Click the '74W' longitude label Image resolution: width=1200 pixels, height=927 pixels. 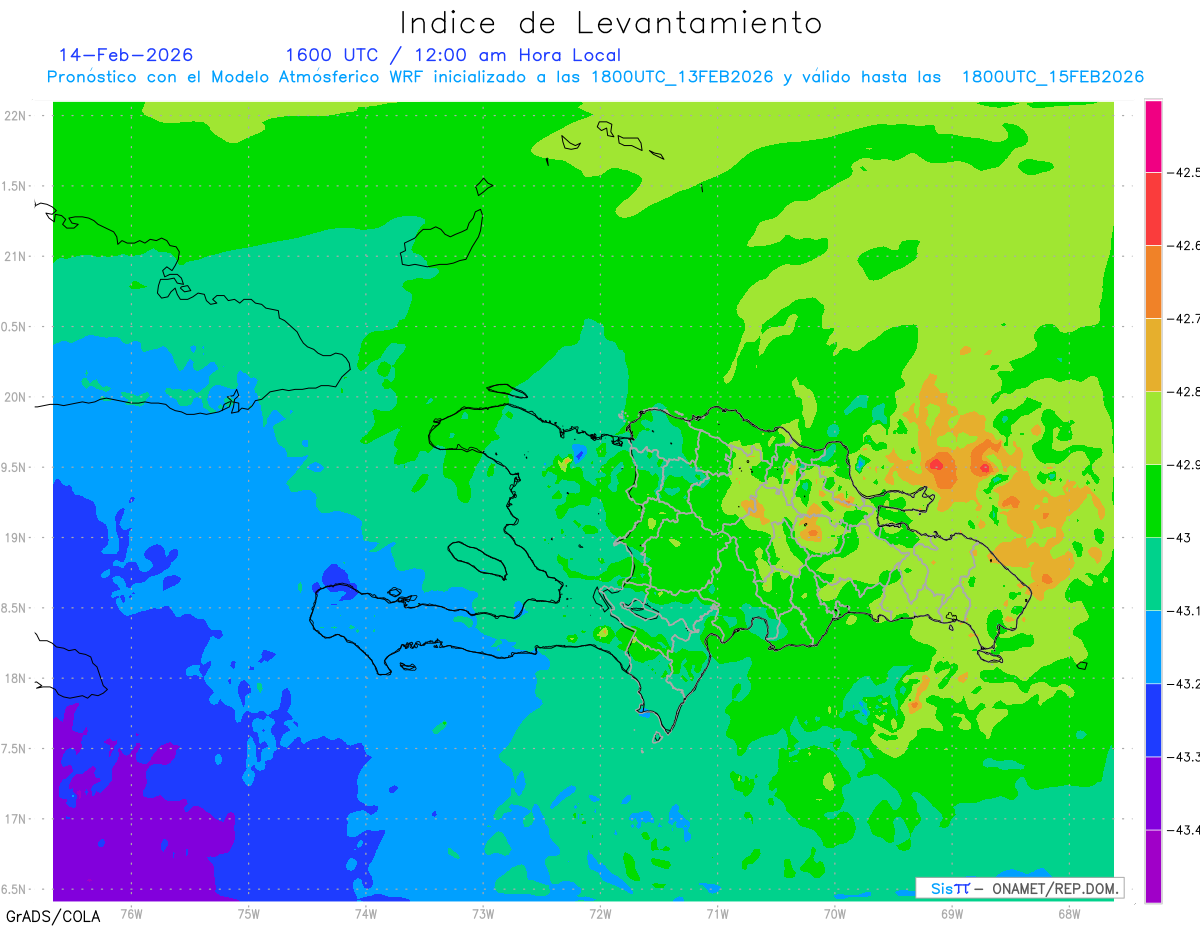pyautogui.click(x=366, y=914)
